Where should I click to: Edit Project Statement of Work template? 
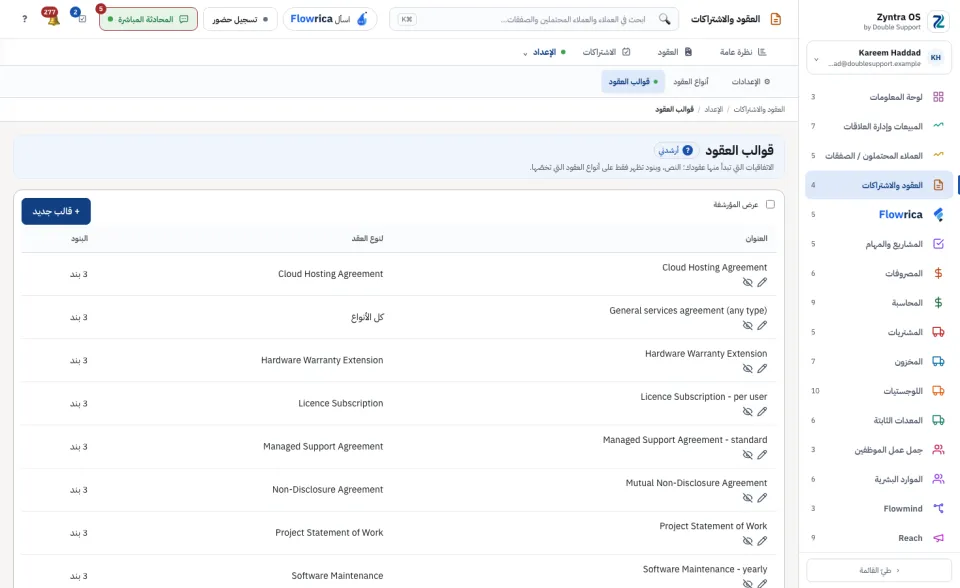762,541
